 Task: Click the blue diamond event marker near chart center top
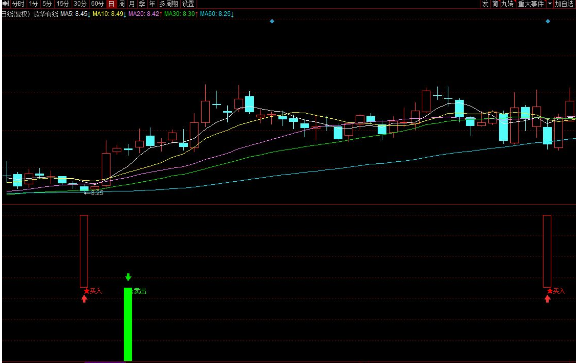click(x=272, y=21)
